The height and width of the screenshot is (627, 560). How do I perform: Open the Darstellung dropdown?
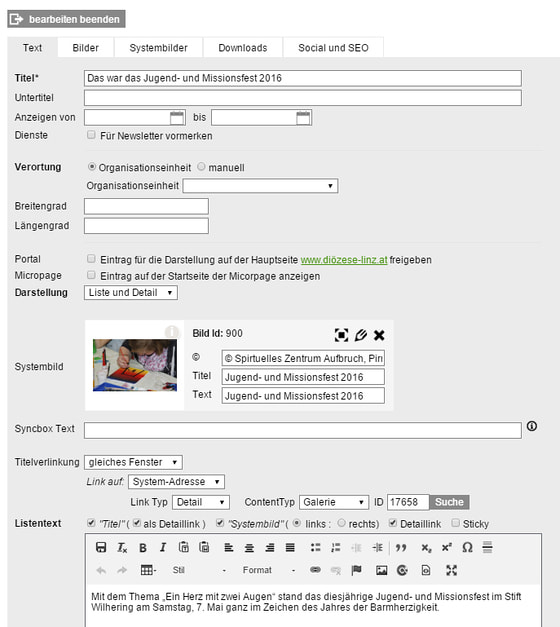(131, 292)
